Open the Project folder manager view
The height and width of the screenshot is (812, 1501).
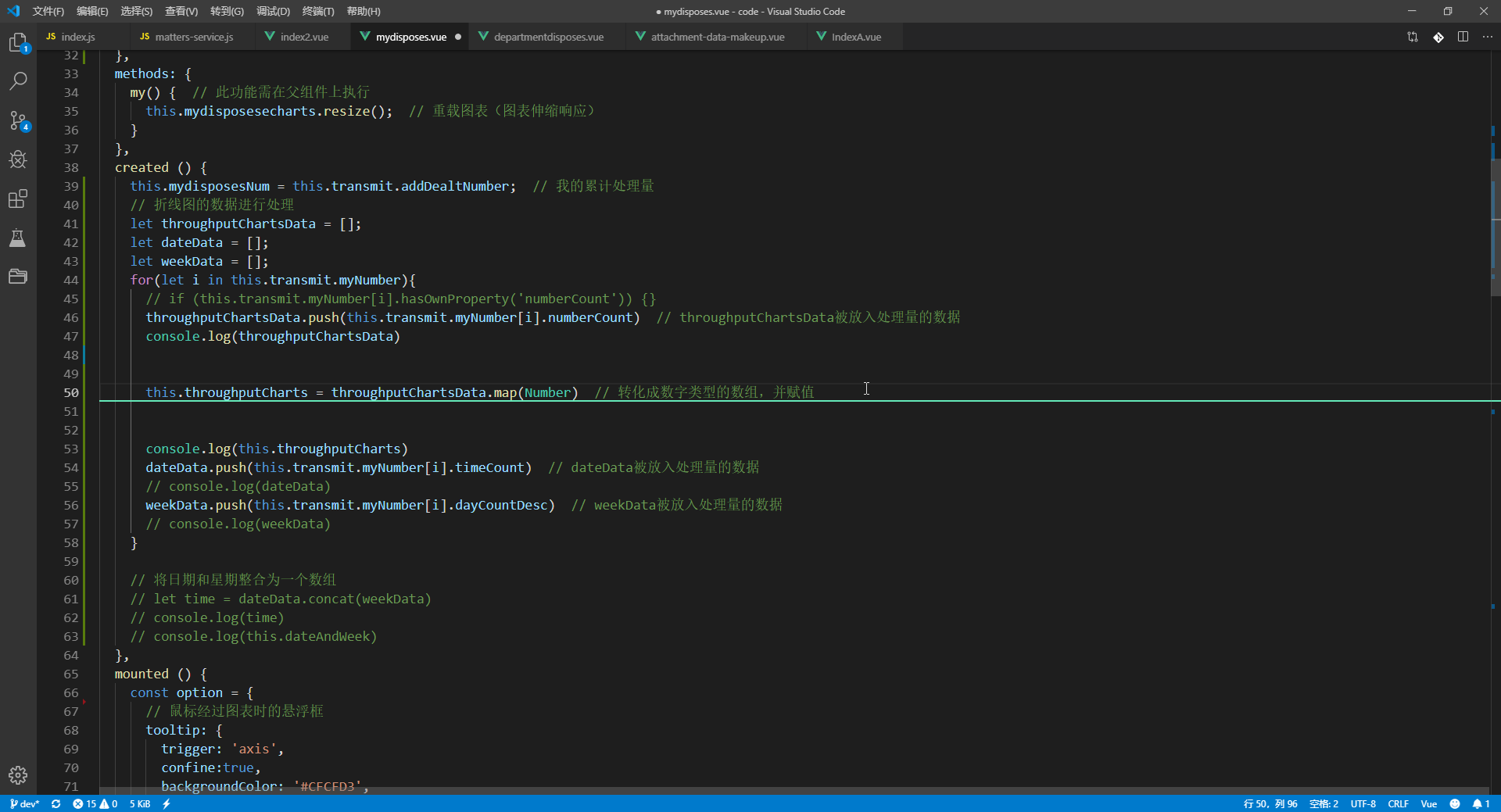coord(18,277)
